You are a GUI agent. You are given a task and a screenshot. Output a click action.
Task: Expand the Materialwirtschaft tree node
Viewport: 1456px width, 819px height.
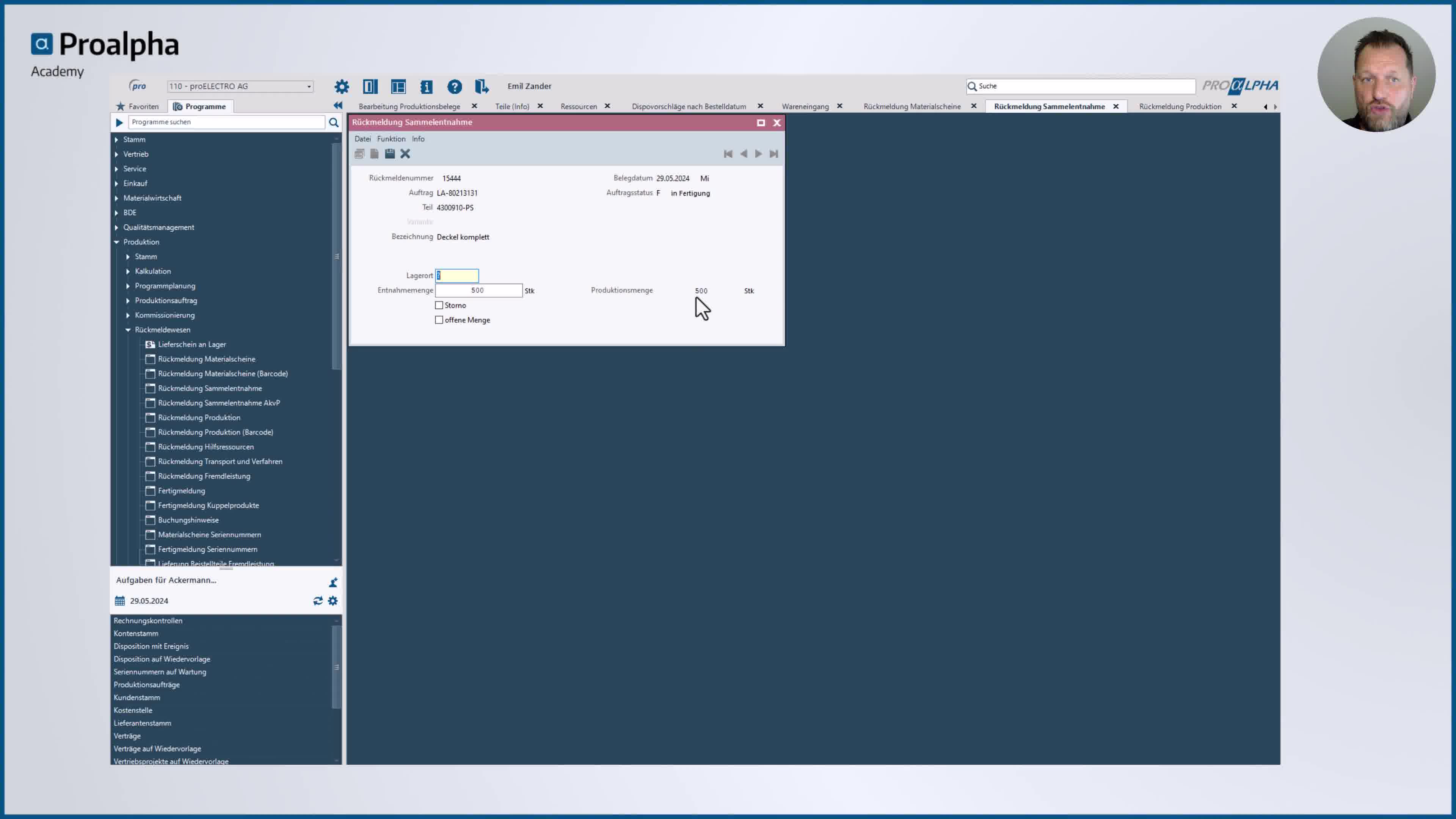click(116, 198)
